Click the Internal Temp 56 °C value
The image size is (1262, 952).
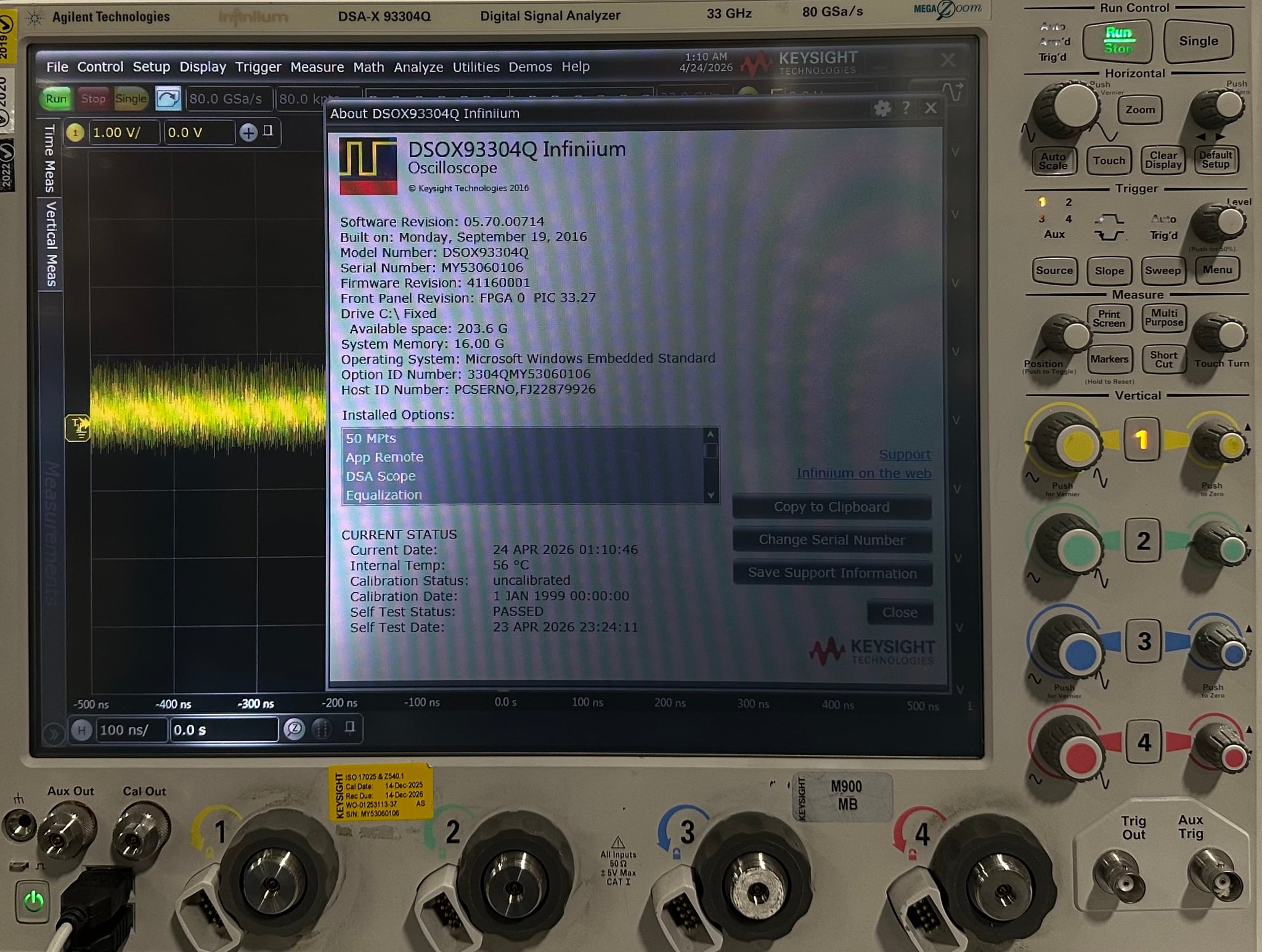point(510,565)
